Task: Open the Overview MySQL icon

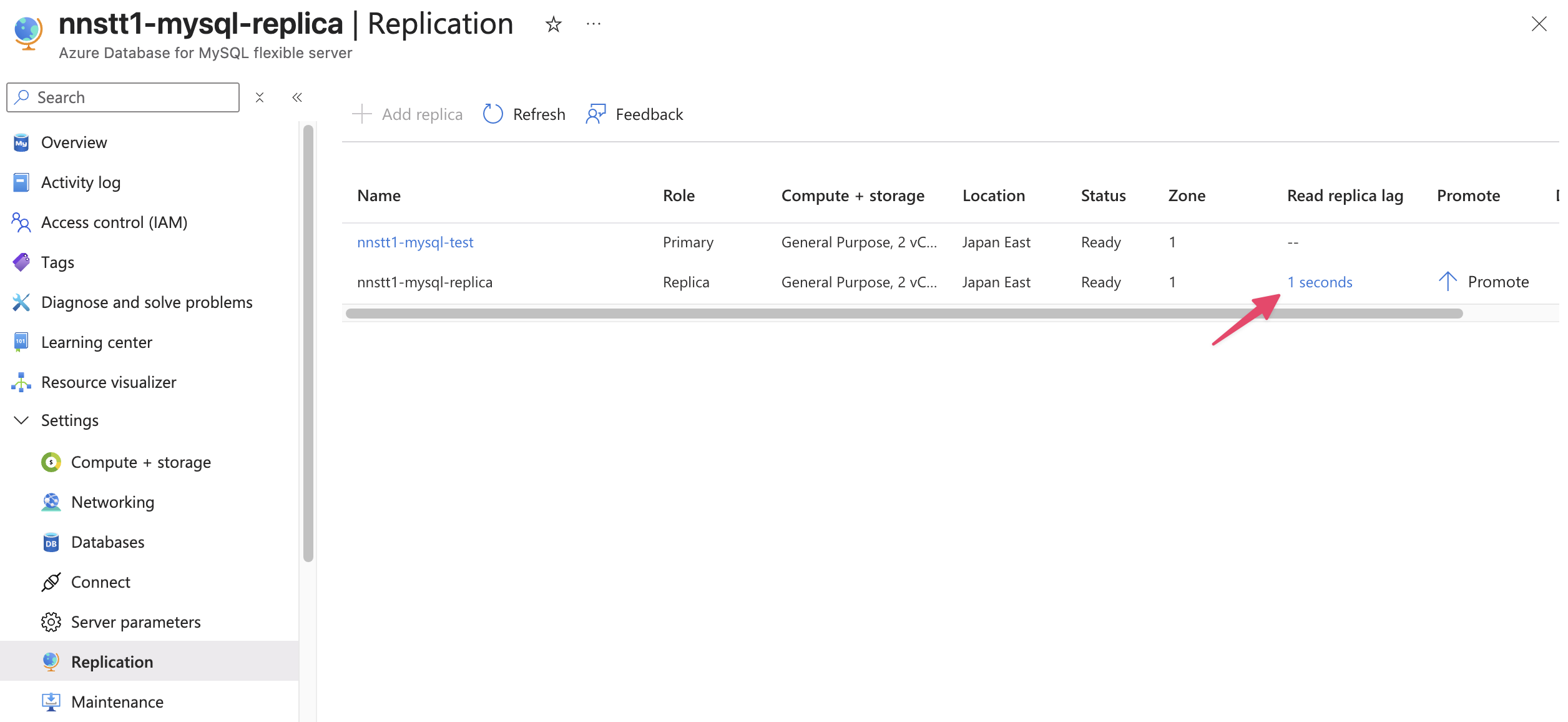Action: point(21,142)
